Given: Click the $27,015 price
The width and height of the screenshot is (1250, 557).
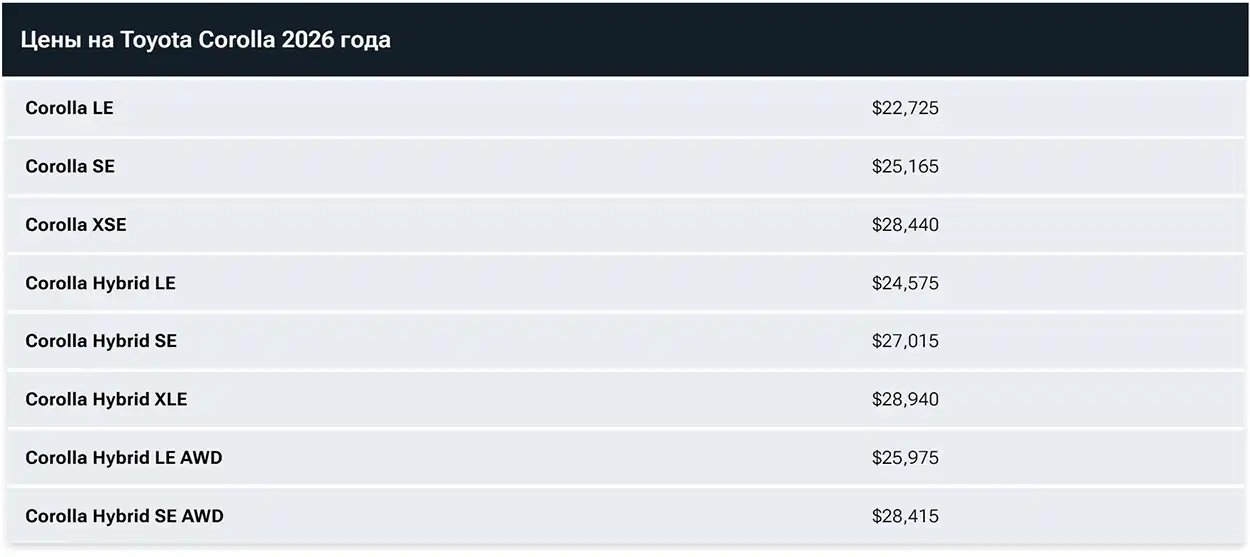Looking at the screenshot, I should pos(905,341).
